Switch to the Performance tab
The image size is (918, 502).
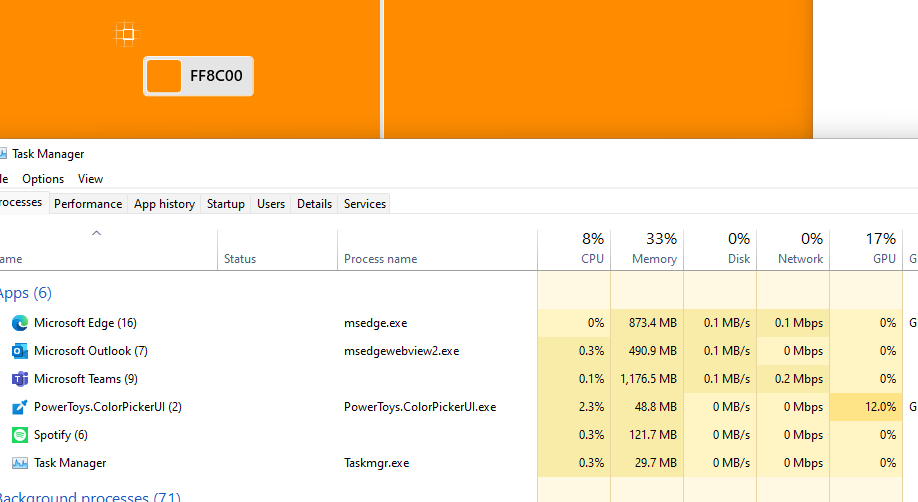(88, 204)
